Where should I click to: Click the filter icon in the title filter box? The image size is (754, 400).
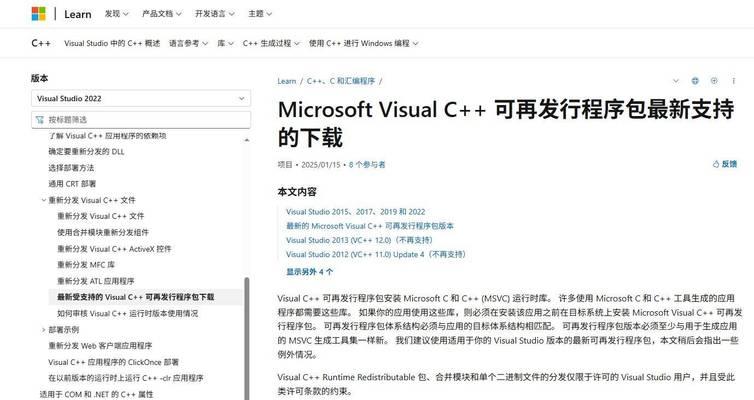tap(39, 120)
